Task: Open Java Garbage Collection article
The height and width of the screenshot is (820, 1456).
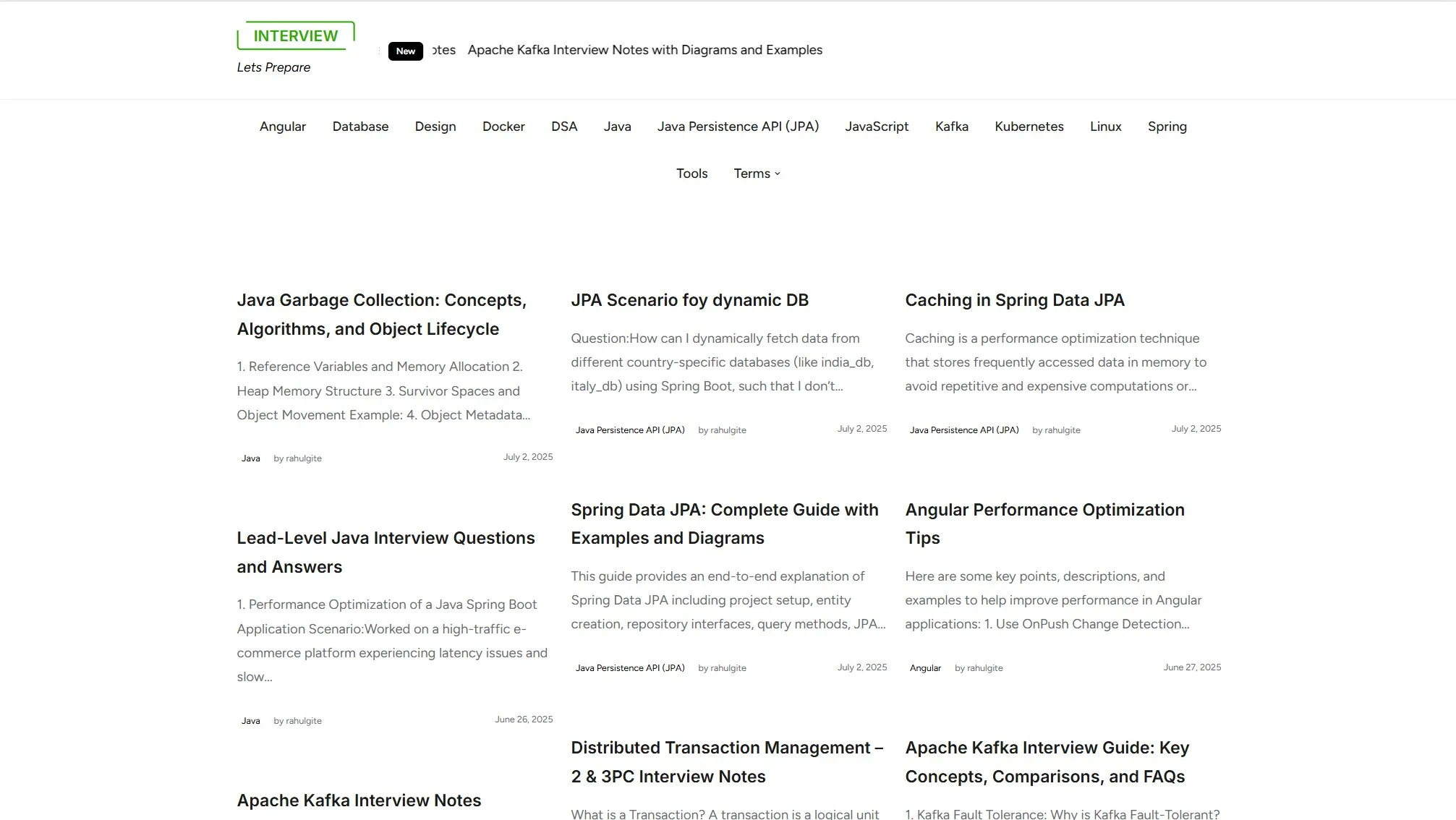Action: point(382,315)
